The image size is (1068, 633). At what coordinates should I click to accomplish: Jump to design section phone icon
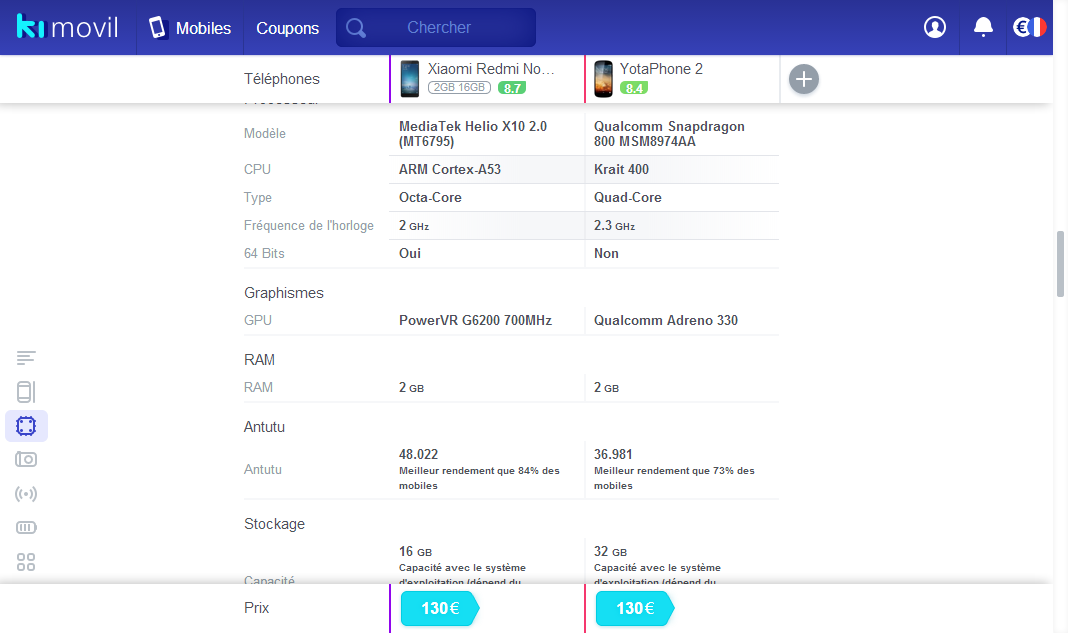click(26, 392)
